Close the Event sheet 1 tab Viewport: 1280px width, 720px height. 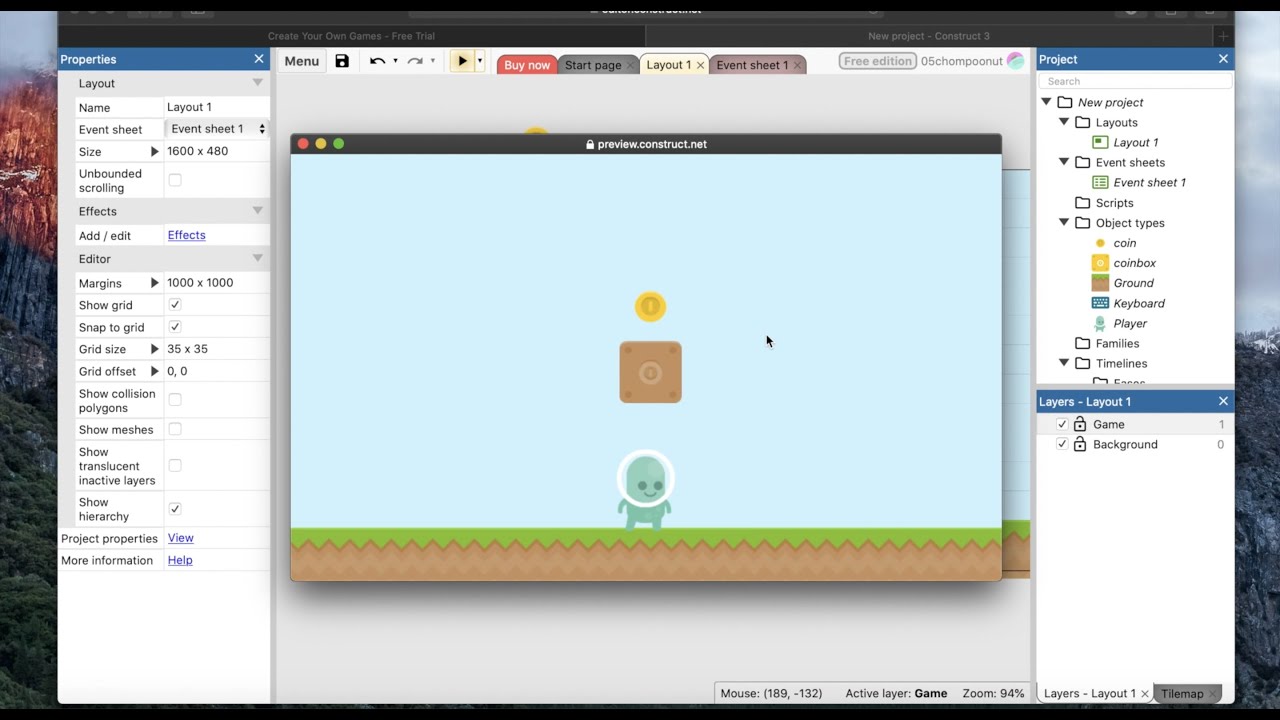[797, 66]
